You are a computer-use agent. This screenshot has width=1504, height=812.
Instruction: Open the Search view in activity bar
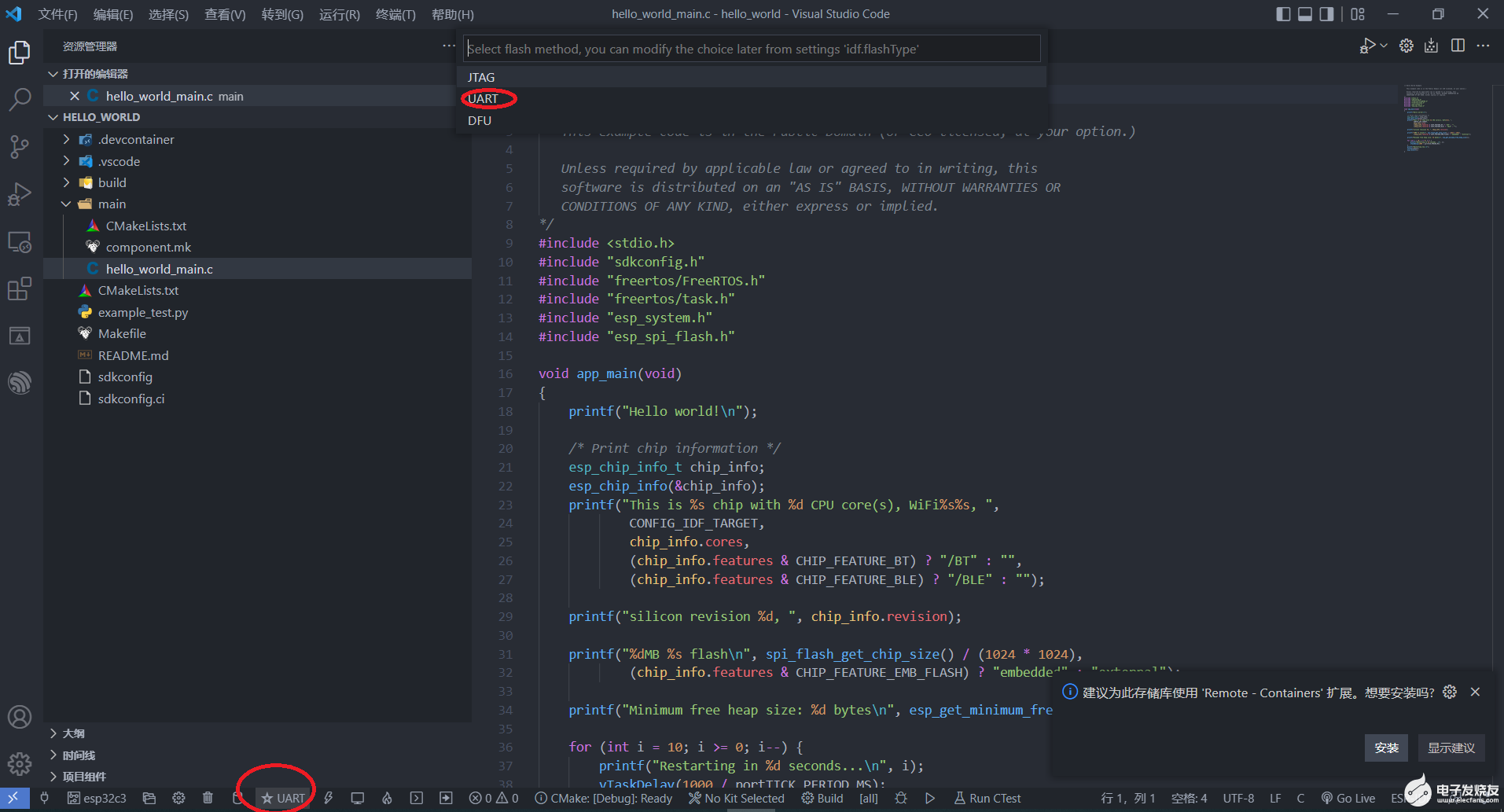20,100
